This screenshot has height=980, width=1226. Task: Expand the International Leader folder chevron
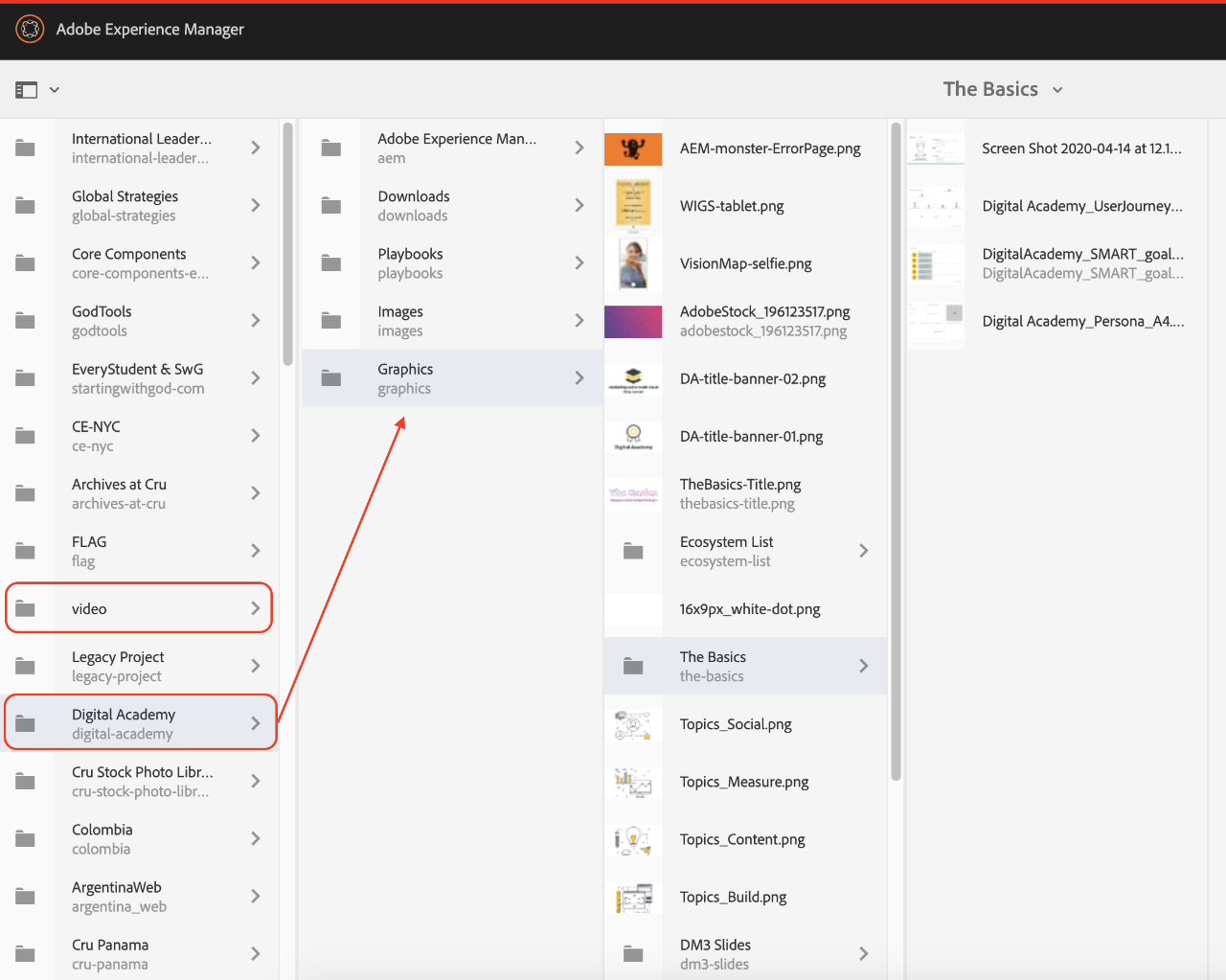point(256,148)
